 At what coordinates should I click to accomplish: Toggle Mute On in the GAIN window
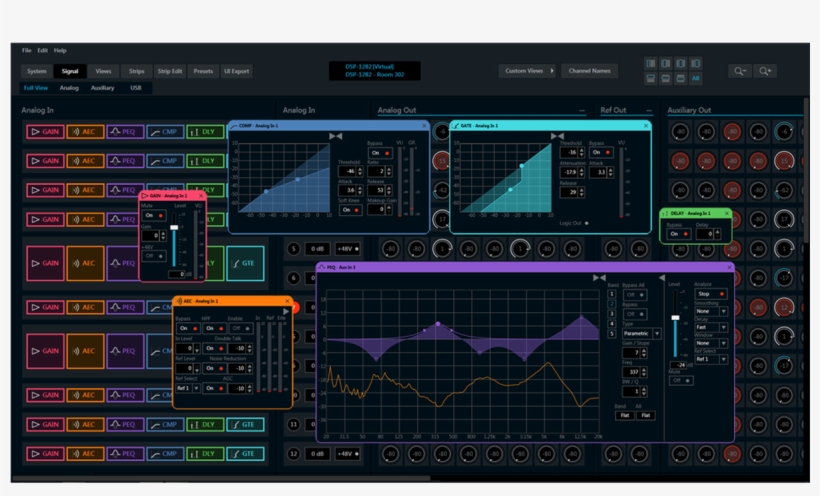[x=152, y=215]
